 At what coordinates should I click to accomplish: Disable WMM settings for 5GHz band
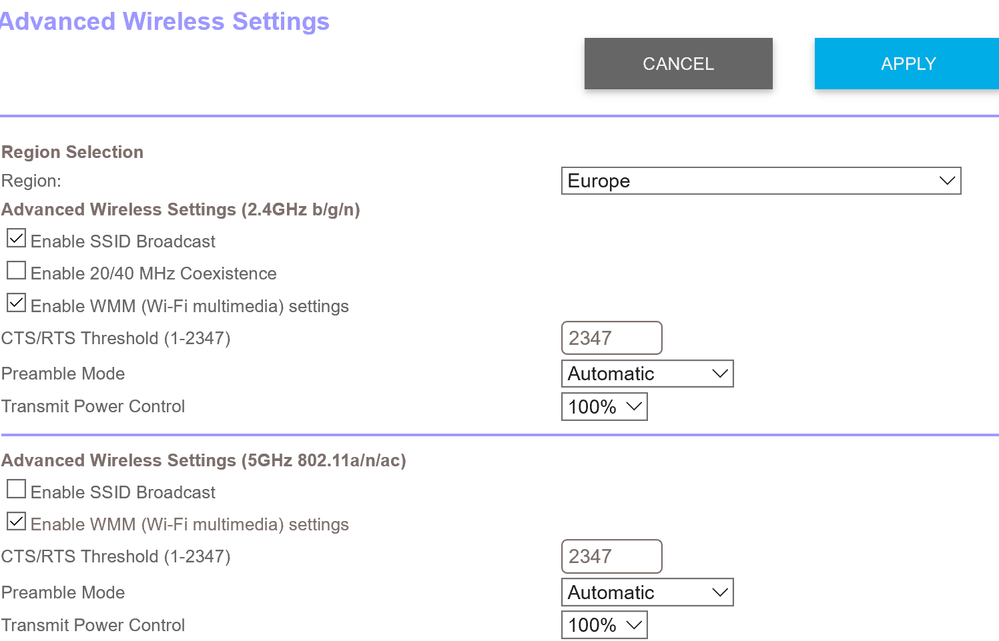pyautogui.click(x=15, y=520)
